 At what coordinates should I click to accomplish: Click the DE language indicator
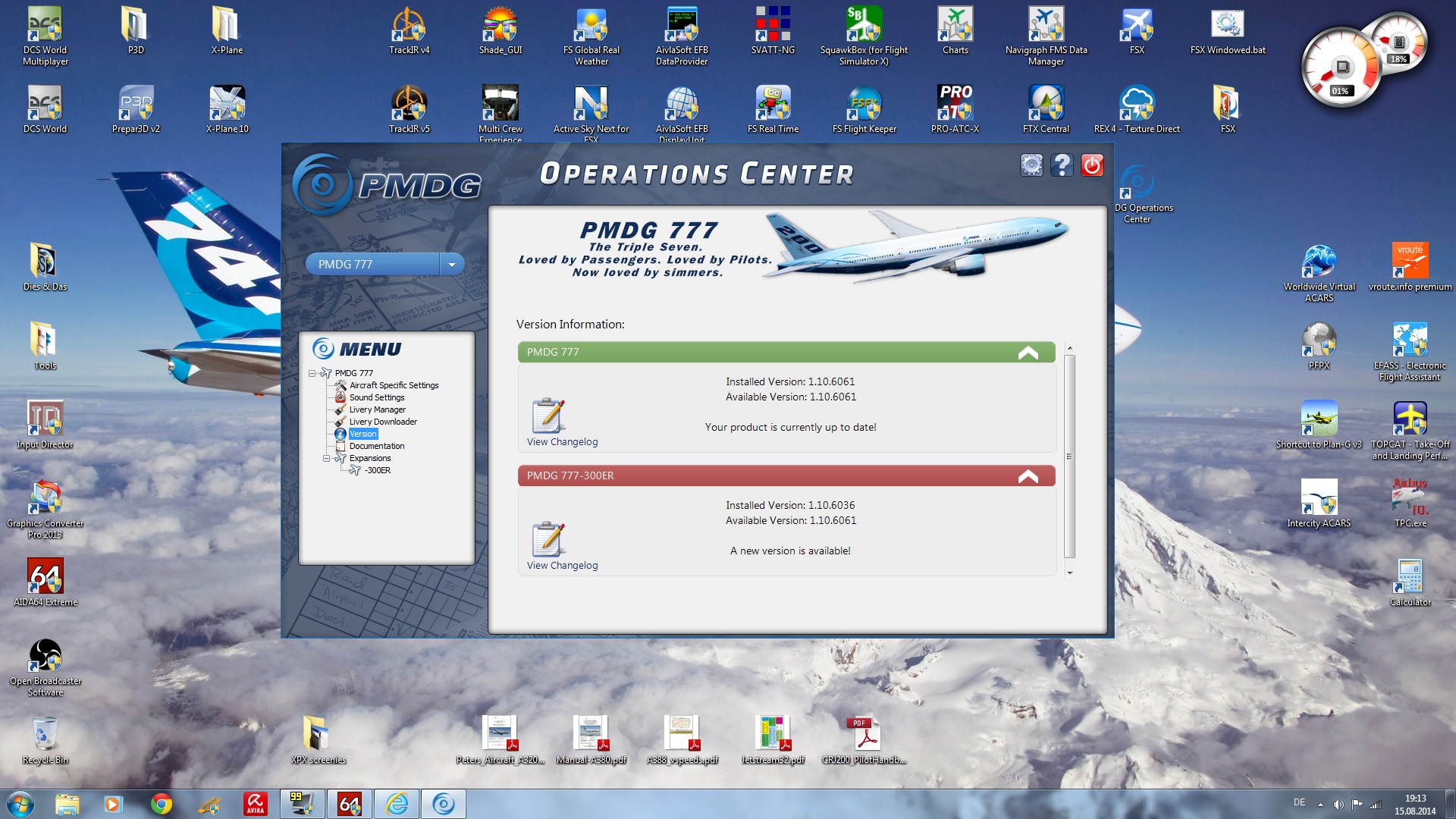pyautogui.click(x=1299, y=802)
